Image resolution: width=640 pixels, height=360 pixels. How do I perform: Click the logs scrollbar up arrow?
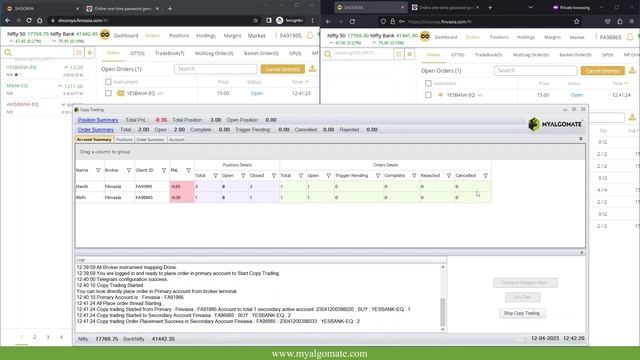[442, 267]
